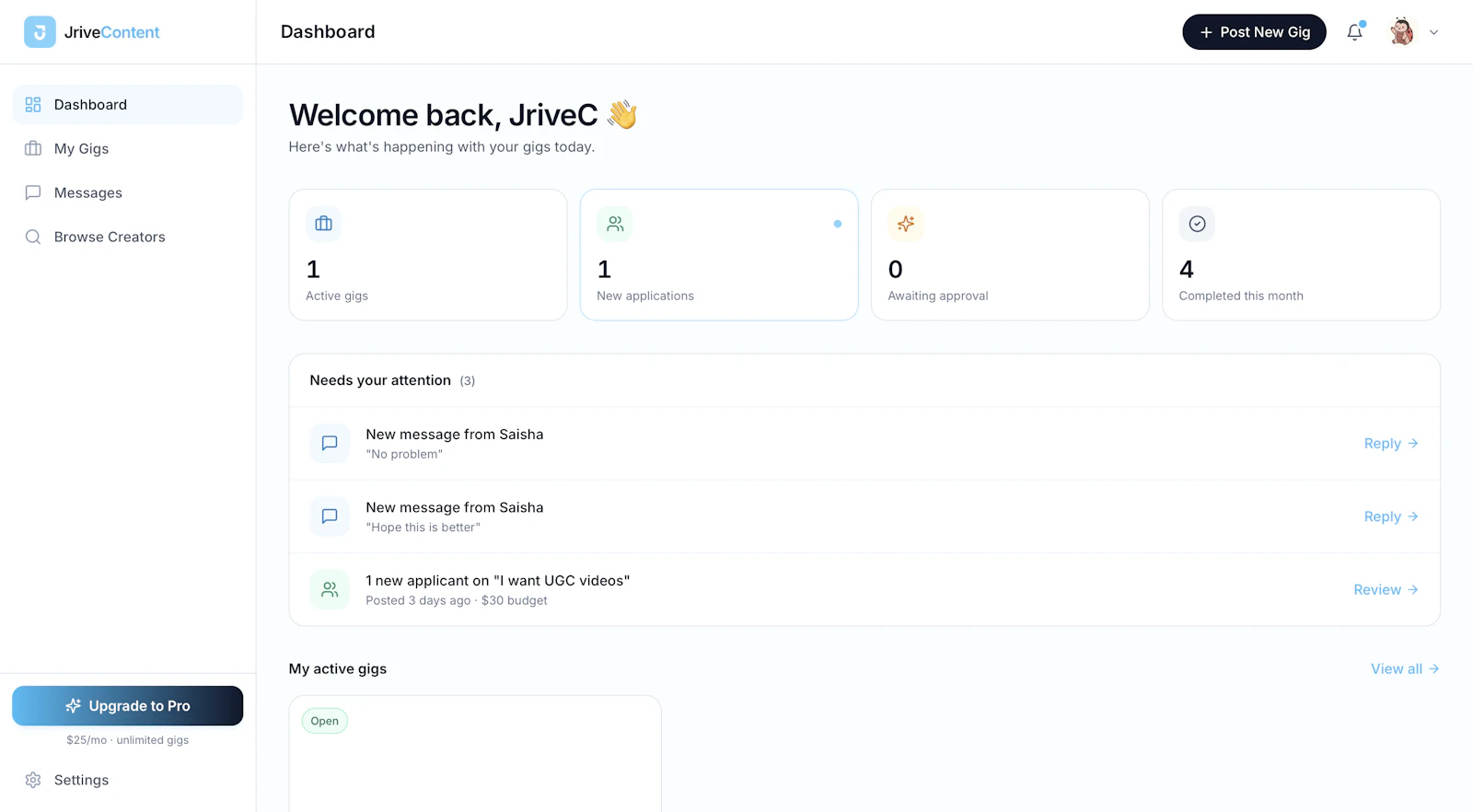This screenshot has height=812, width=1473.
Task: Click the JriveContent brand name
Action: pyautogui.click(x=111, y=32)
